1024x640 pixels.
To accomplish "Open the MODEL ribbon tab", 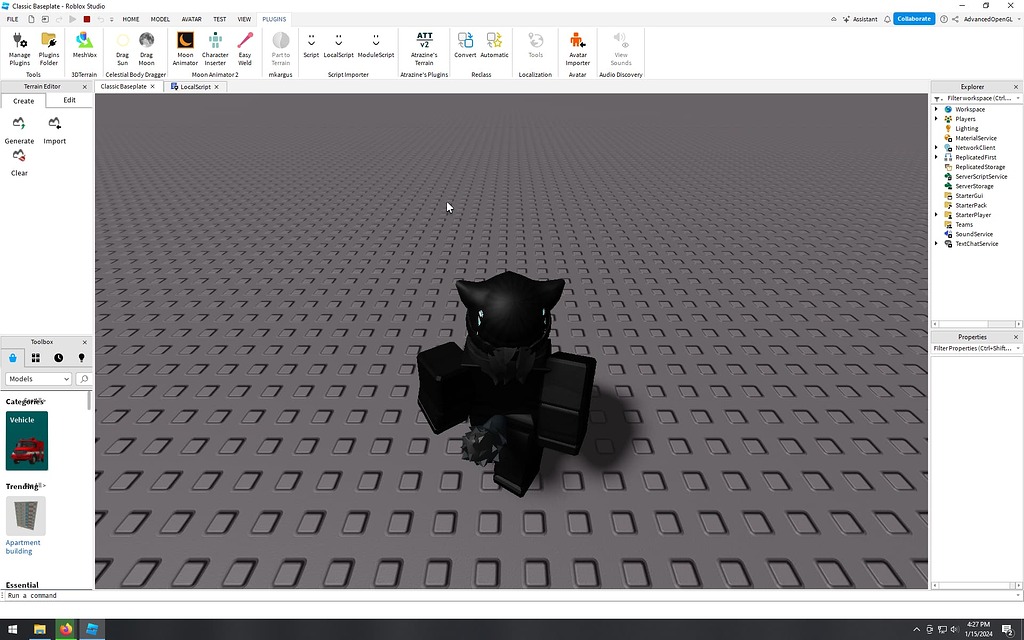I will [x=160, y=18].
